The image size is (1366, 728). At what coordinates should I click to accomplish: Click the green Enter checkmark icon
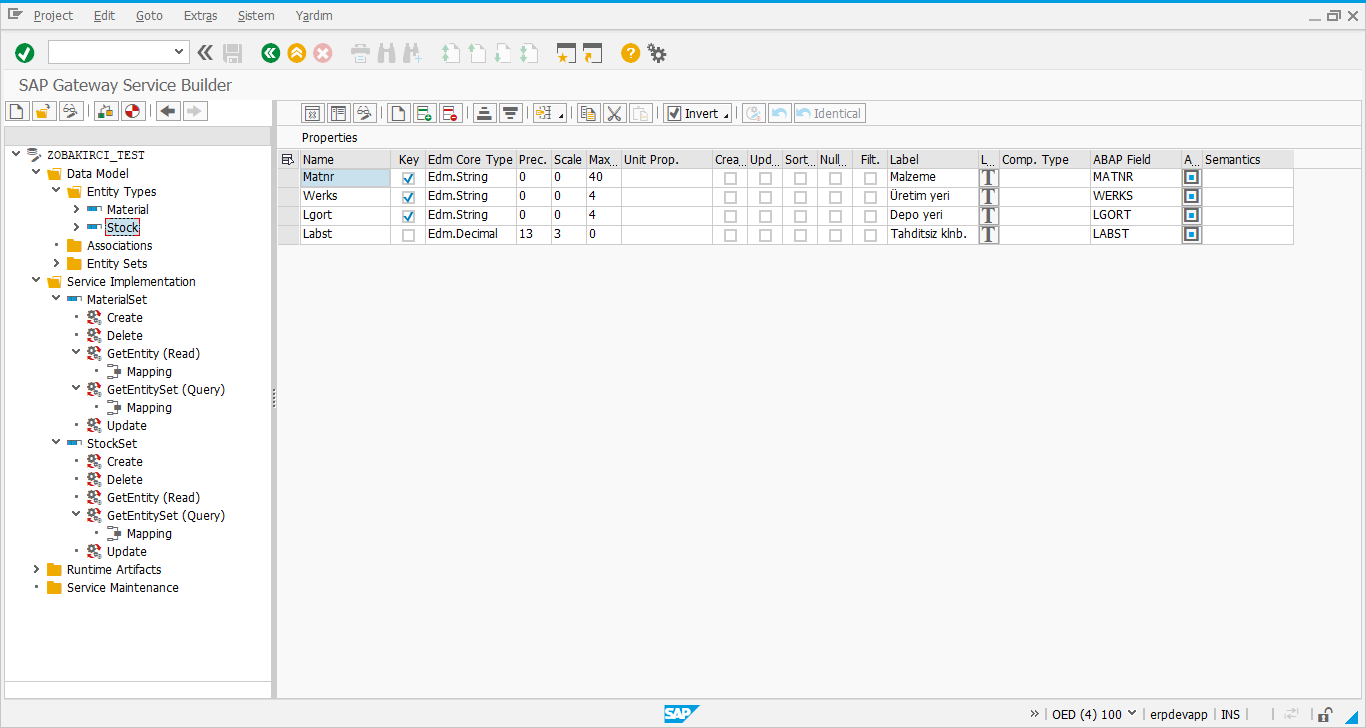[x=25, y=53]
